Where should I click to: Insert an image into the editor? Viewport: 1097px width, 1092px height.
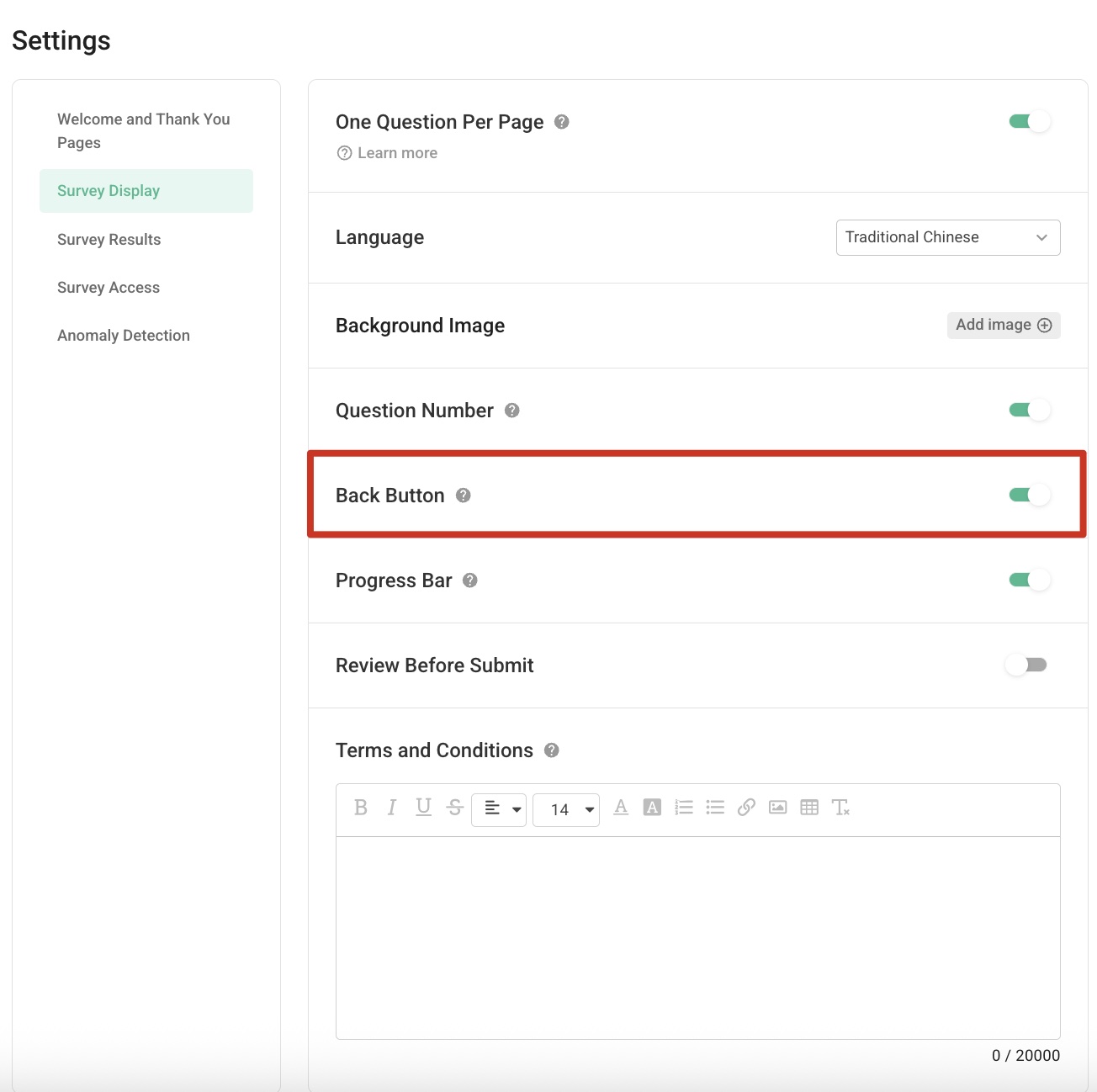pos(778,808)
